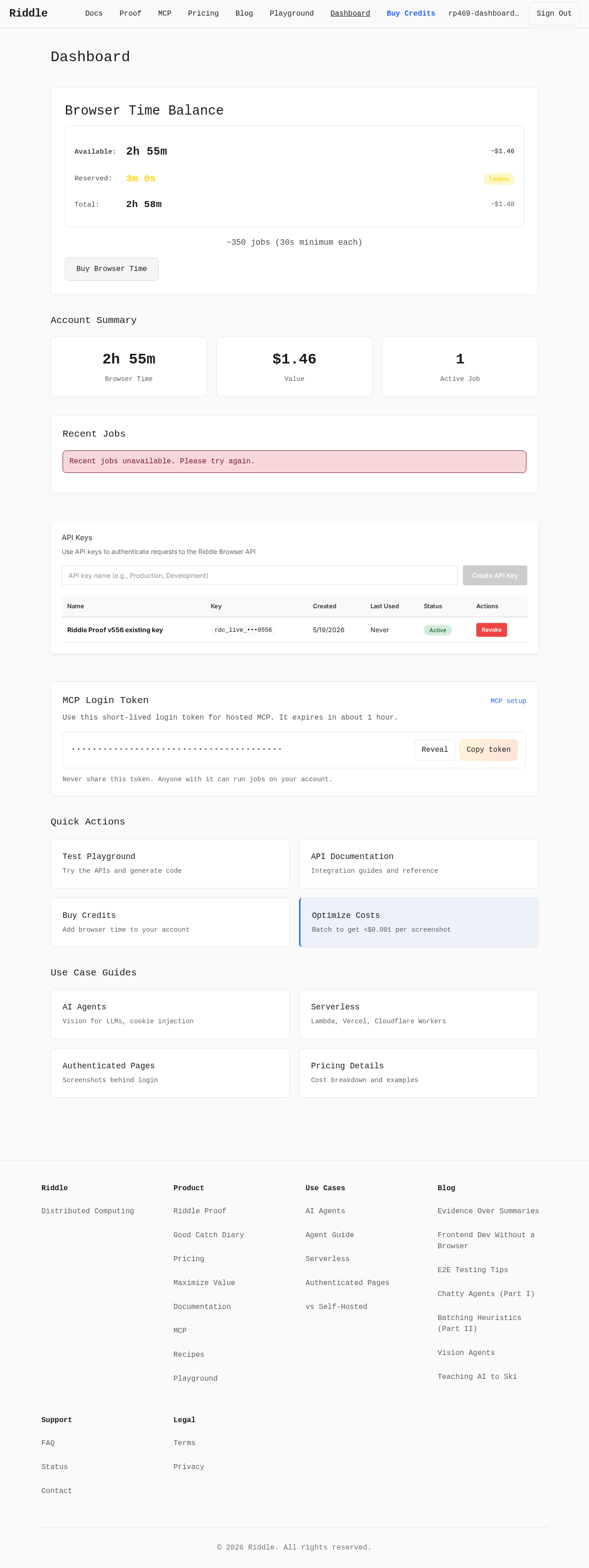Screen dimensions: 589x1568
Task: Click the 2h 55m Browser Time summary card
Action: tap(128, 367)
